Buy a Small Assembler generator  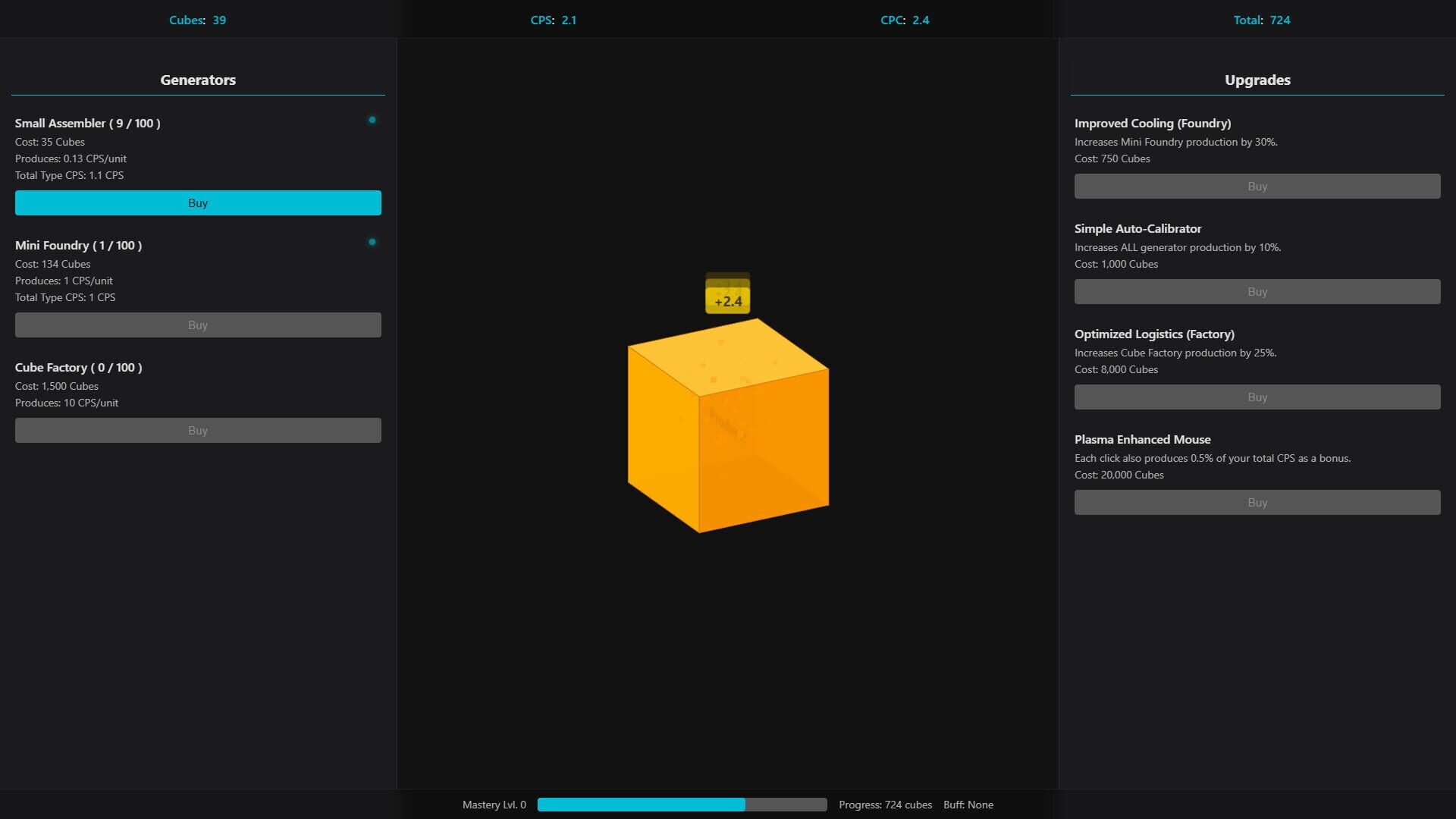198,202
